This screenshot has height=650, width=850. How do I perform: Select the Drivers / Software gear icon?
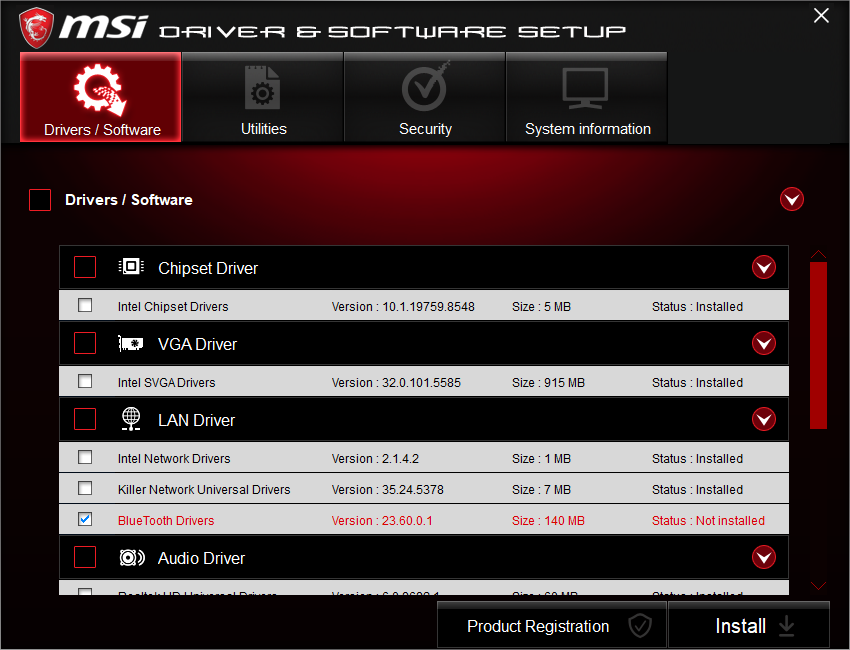coord(100,88)
